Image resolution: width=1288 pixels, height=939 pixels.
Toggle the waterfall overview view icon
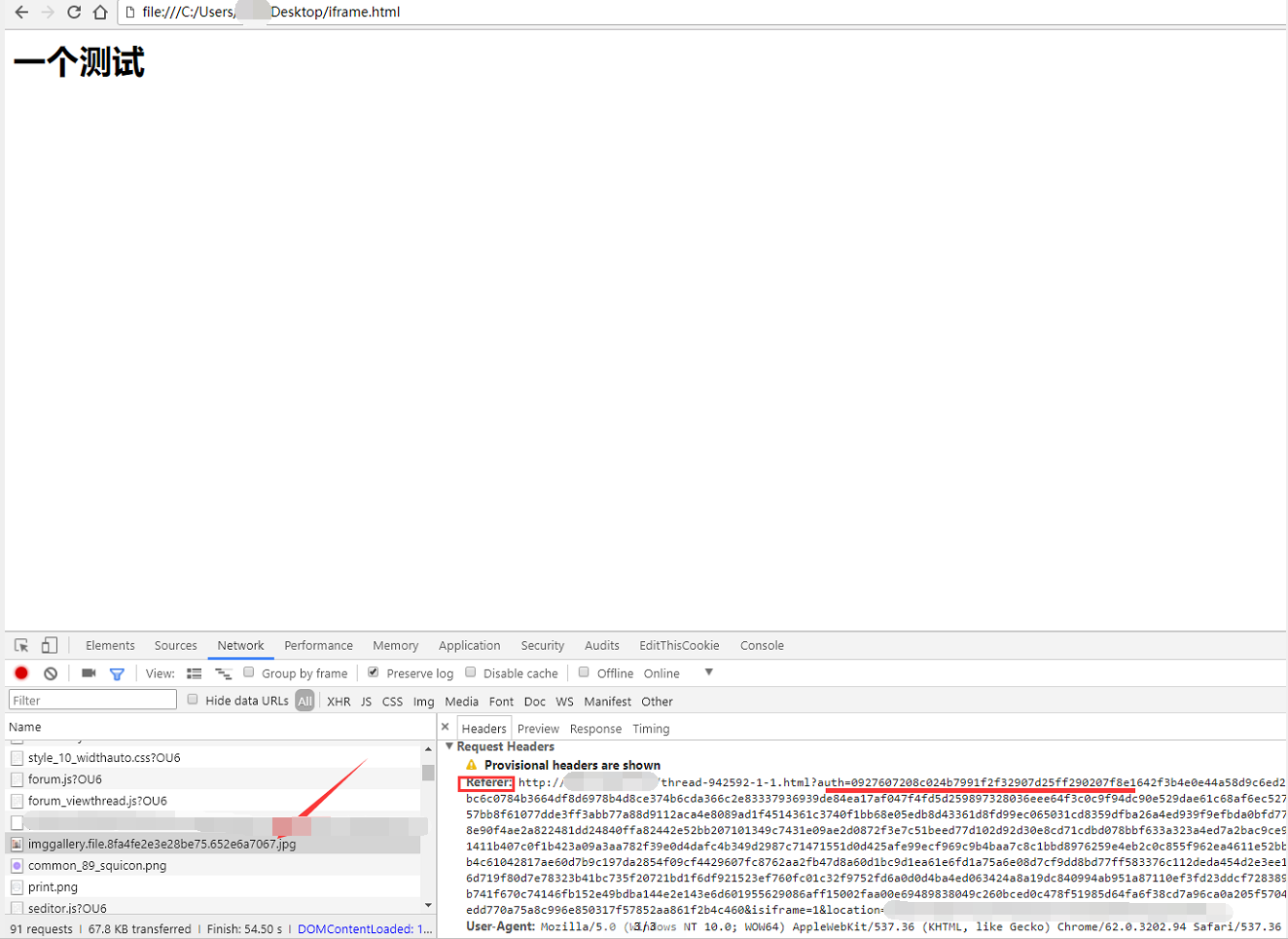point(223,673)
